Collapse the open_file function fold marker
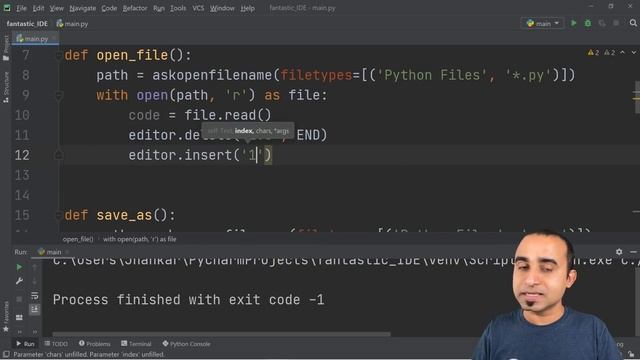This screenshot has width=640, height=360. coord(59,56)
